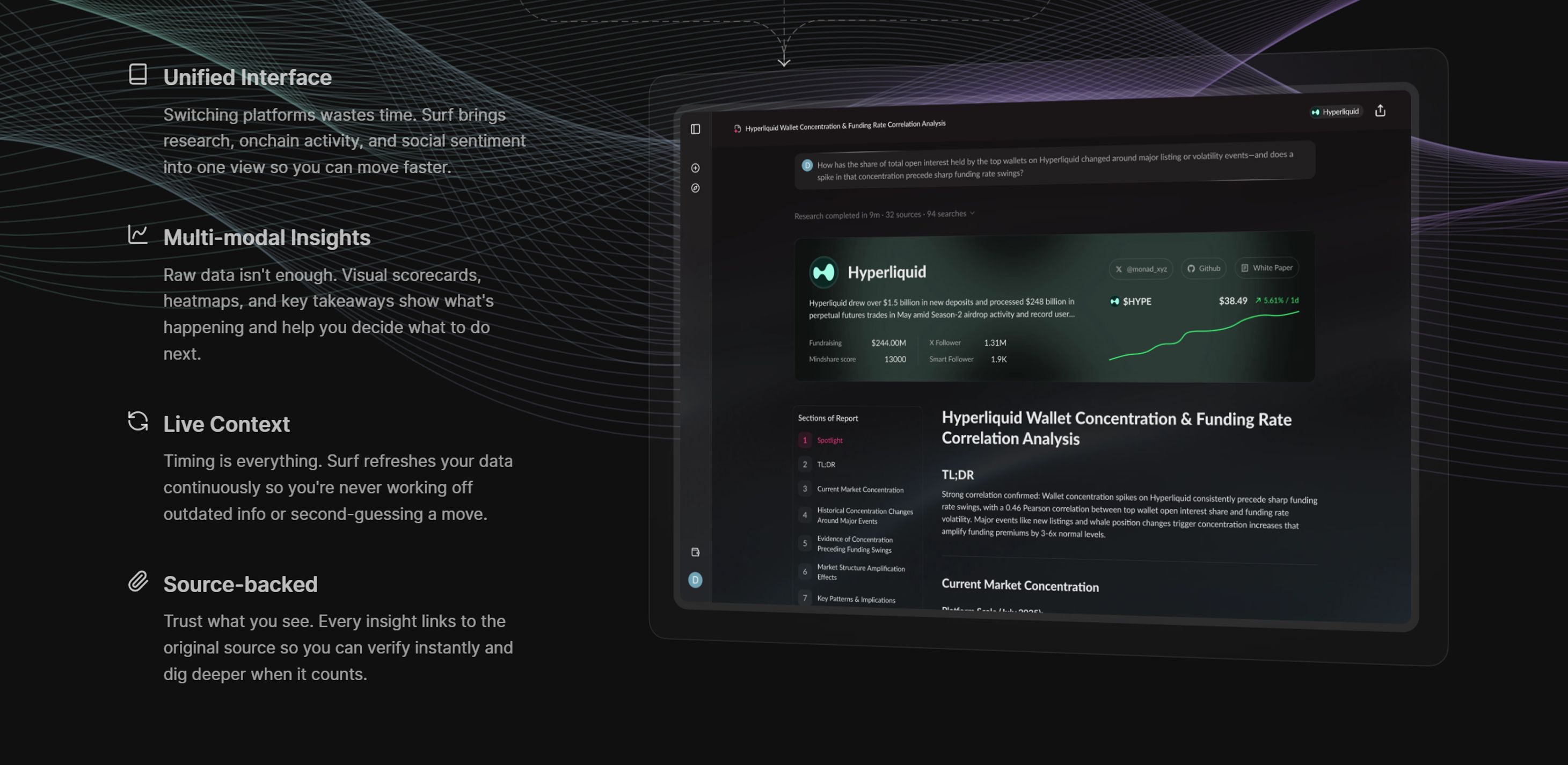Select the Spotlight report section
This screenshot has width=1568, height=765.
(x=829, y=440)
